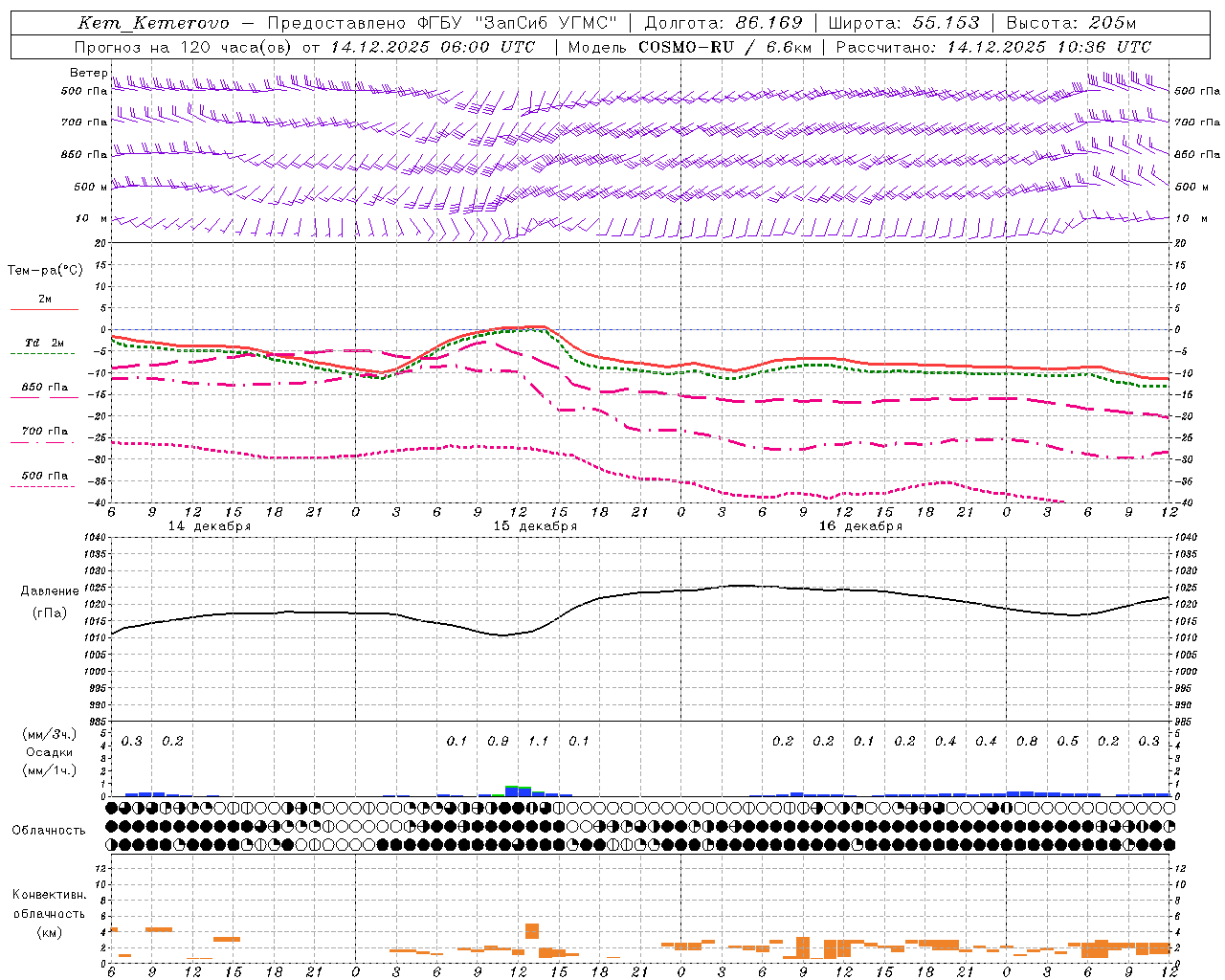Click the 0.9 precipitation amount value
Viewport: 1225px width, 980px height.
coord(498,742)
